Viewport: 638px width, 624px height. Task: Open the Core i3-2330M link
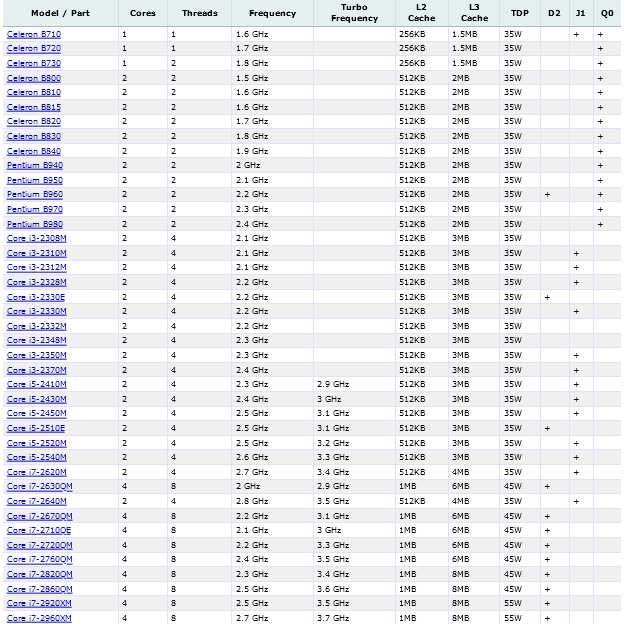(37, 311)
